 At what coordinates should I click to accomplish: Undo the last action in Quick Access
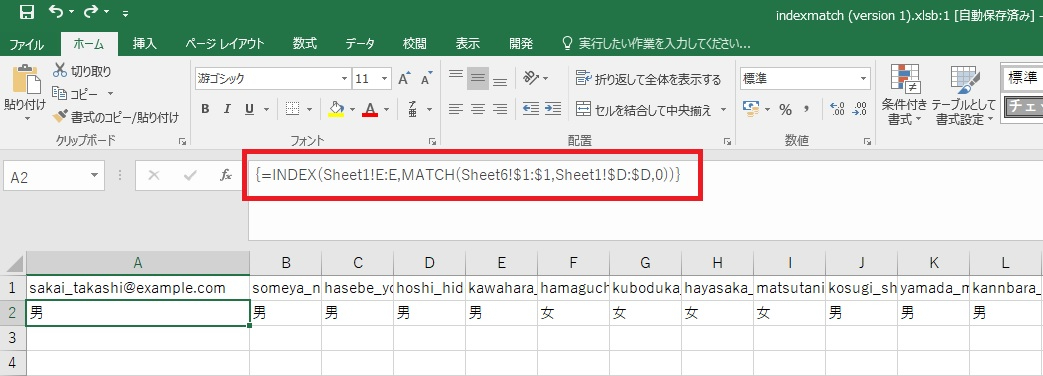55,12
